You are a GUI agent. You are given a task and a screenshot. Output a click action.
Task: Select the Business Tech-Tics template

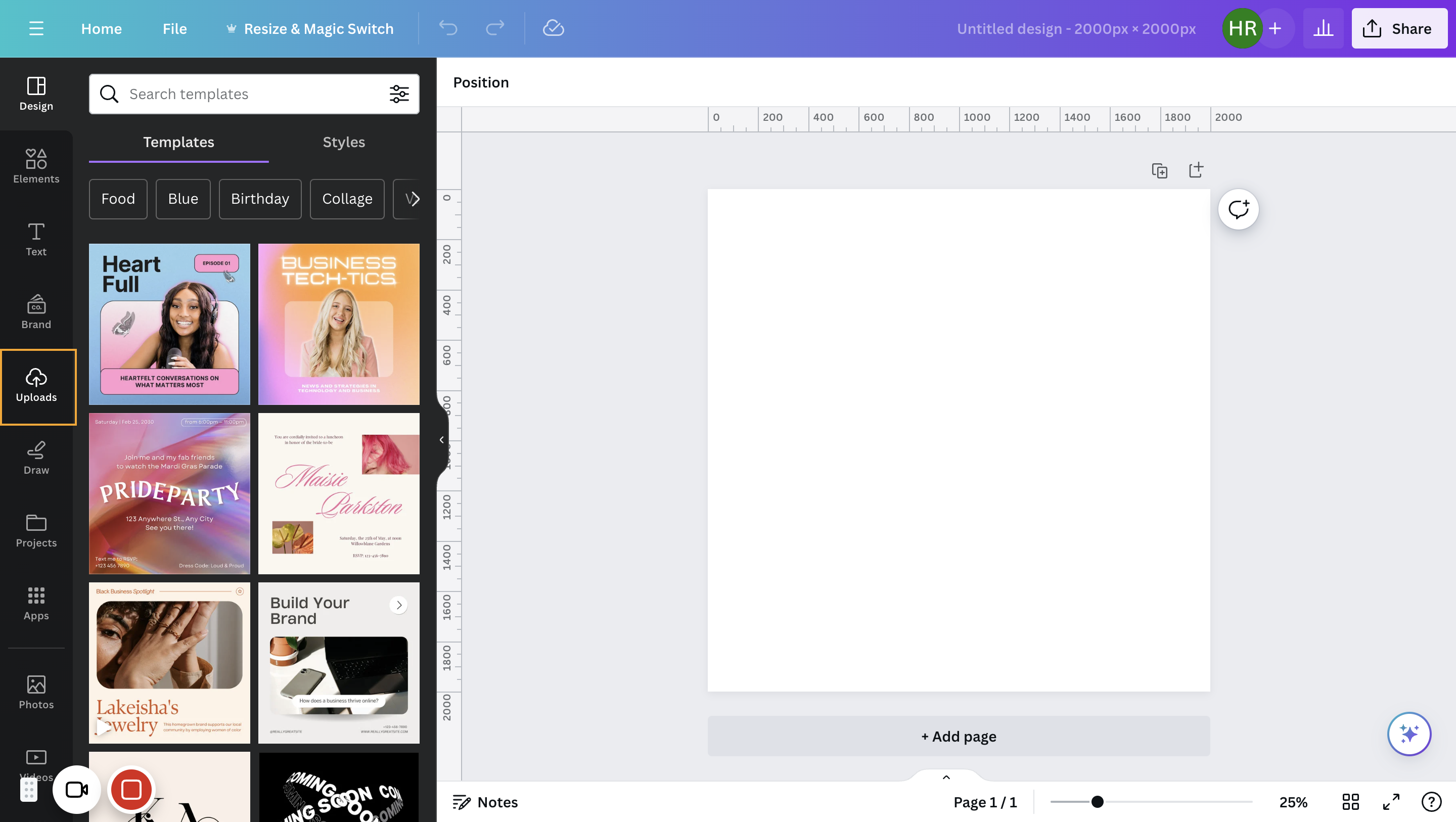coord(339,324)
